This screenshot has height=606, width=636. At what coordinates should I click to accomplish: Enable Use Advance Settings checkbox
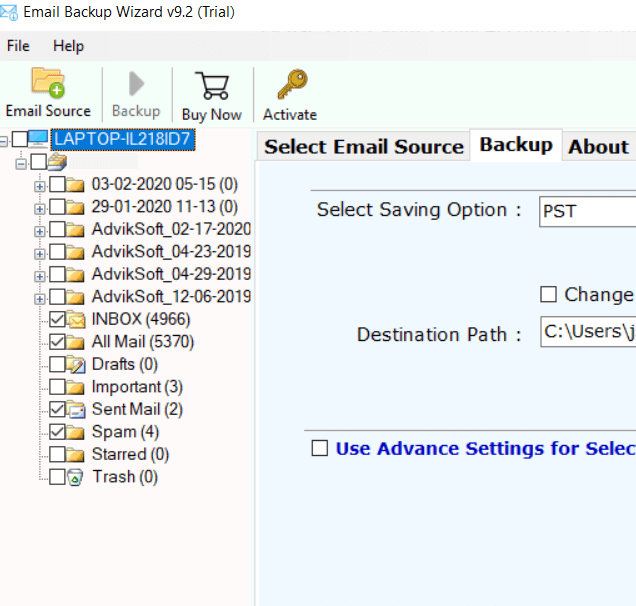pyautogui.click(x=320, y=448)
